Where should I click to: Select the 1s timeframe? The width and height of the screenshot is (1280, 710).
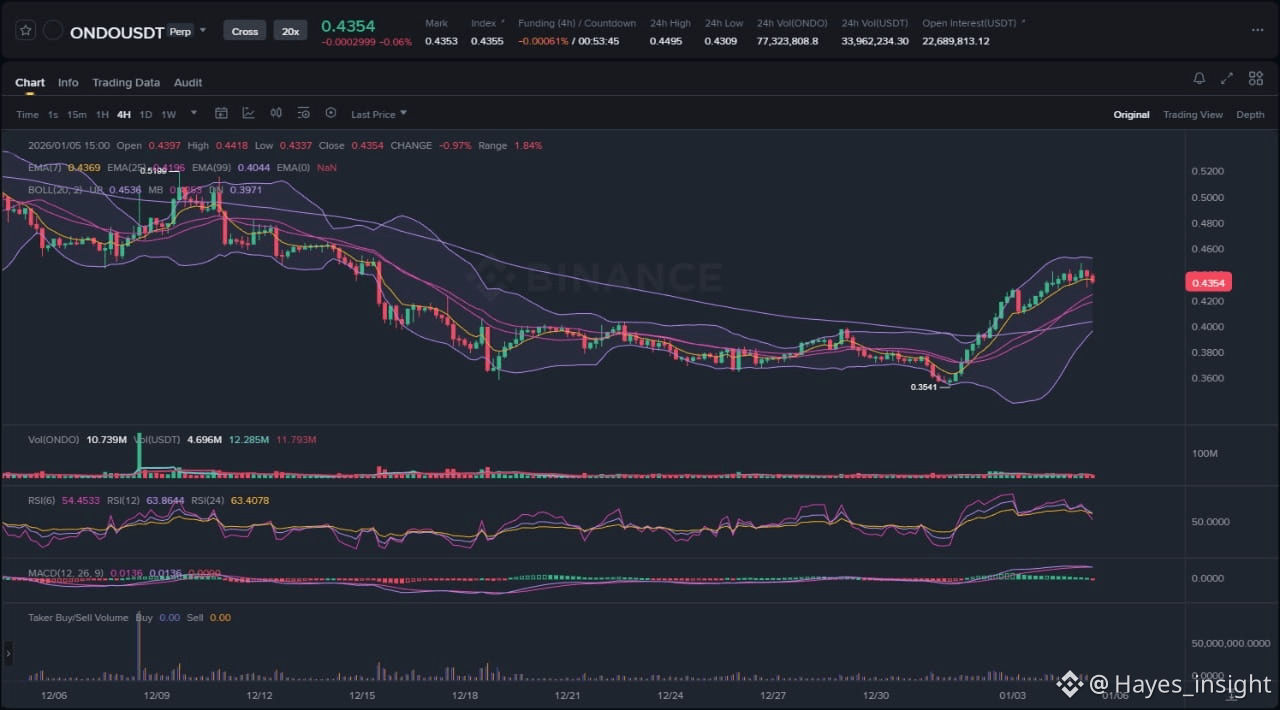[53, 114]
